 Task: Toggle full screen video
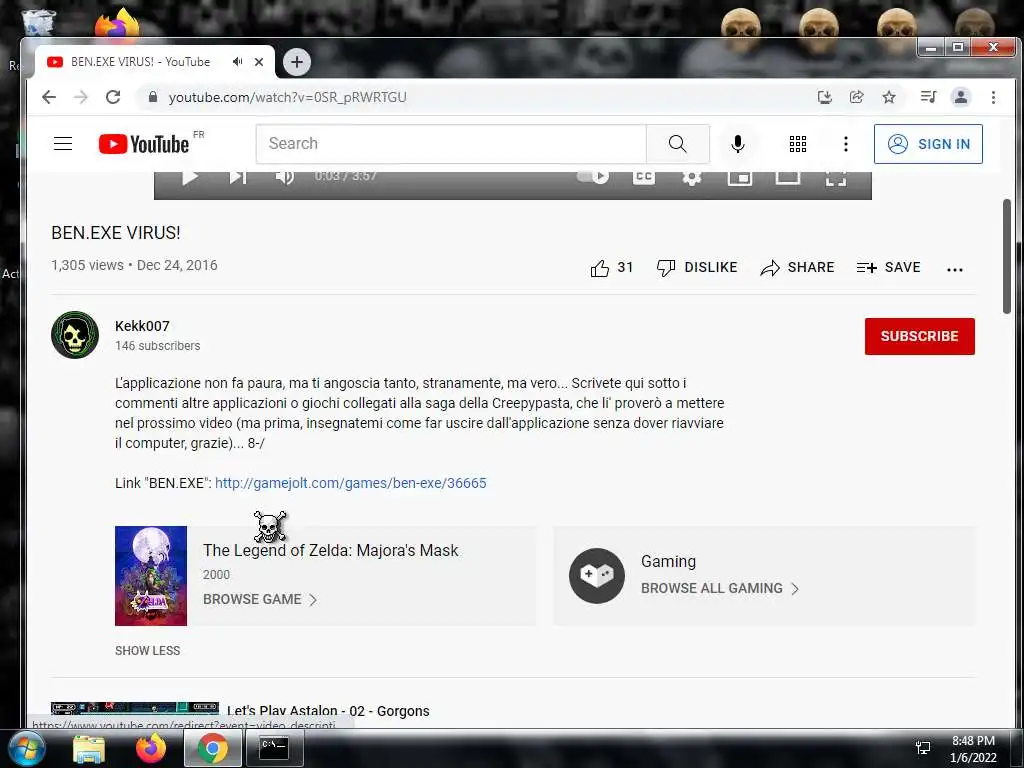pos(836,178)
